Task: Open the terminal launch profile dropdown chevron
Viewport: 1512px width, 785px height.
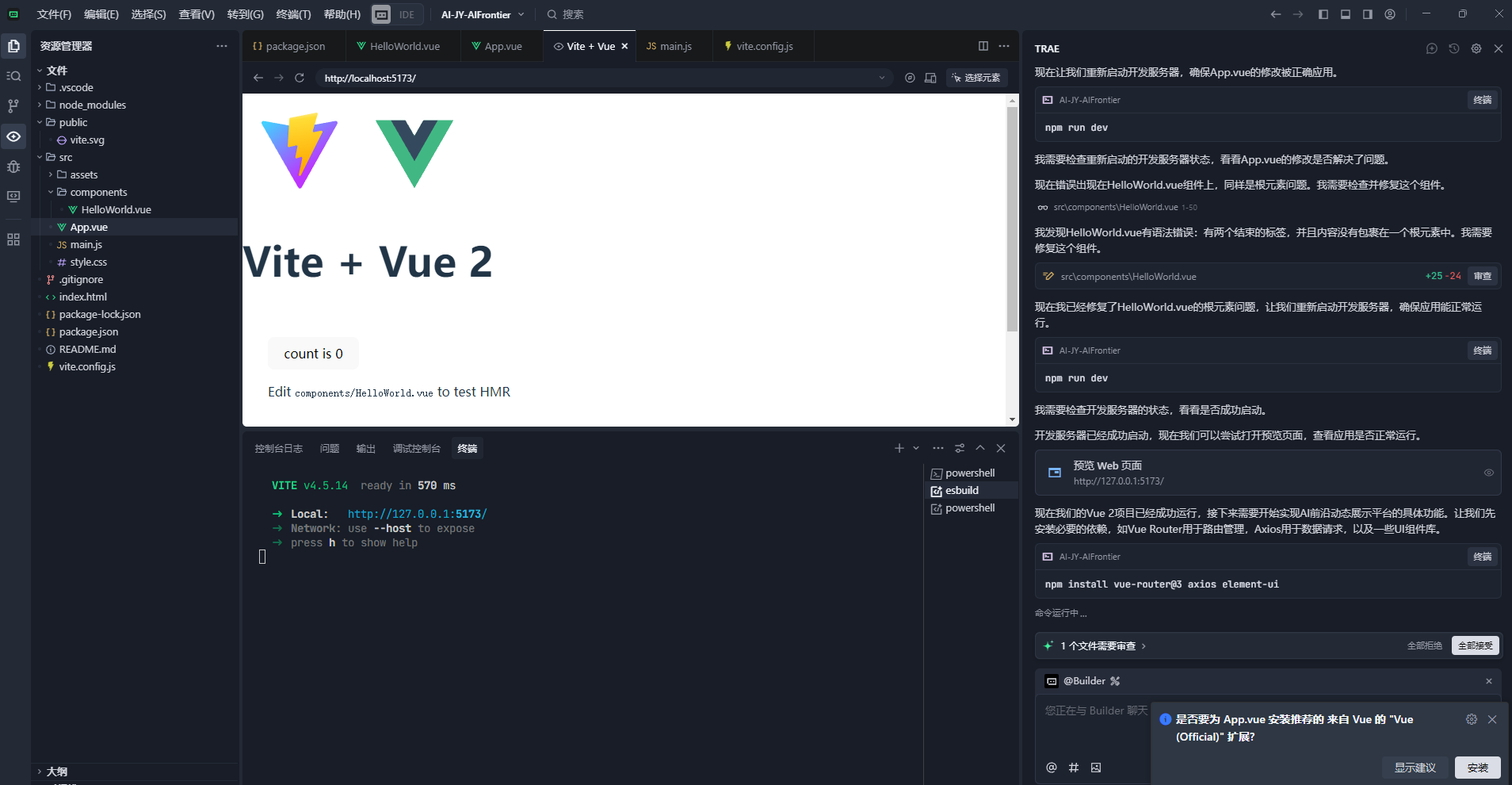Action: pyautogui.click(x=914, y=448)
